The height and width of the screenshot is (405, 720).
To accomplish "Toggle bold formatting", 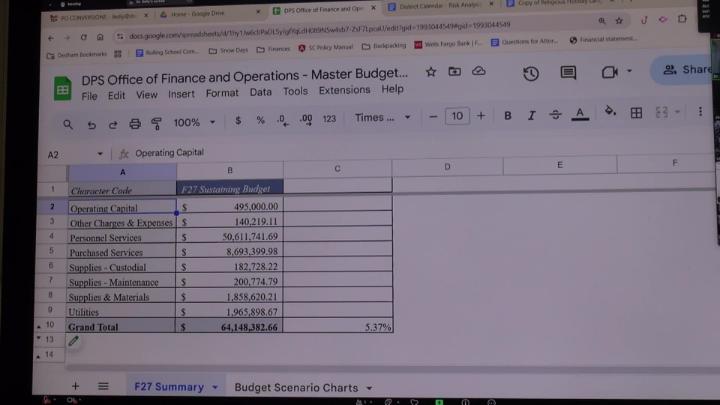I will 508,116.
